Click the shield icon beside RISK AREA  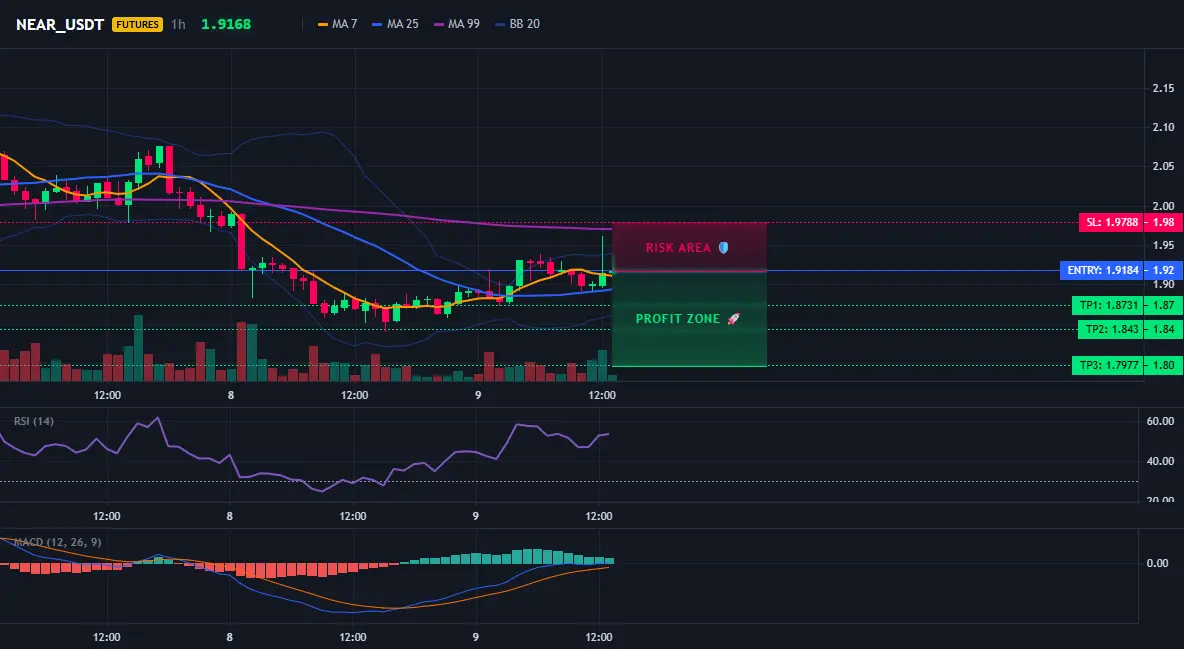pyautogui.click(x=723, y=248)
